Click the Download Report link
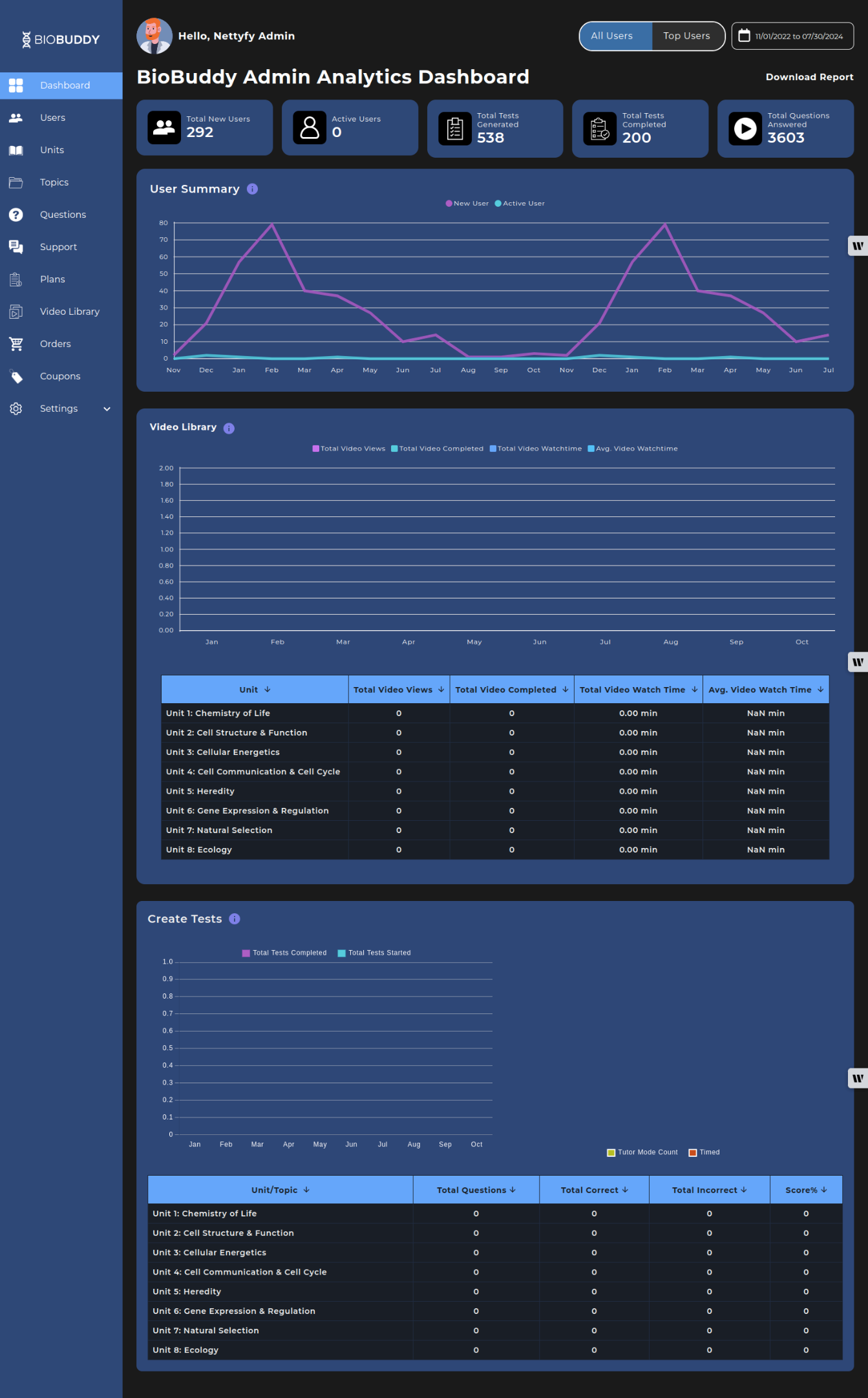The width and height of the screenshot is (868, 1398). [x=809, y=77]
